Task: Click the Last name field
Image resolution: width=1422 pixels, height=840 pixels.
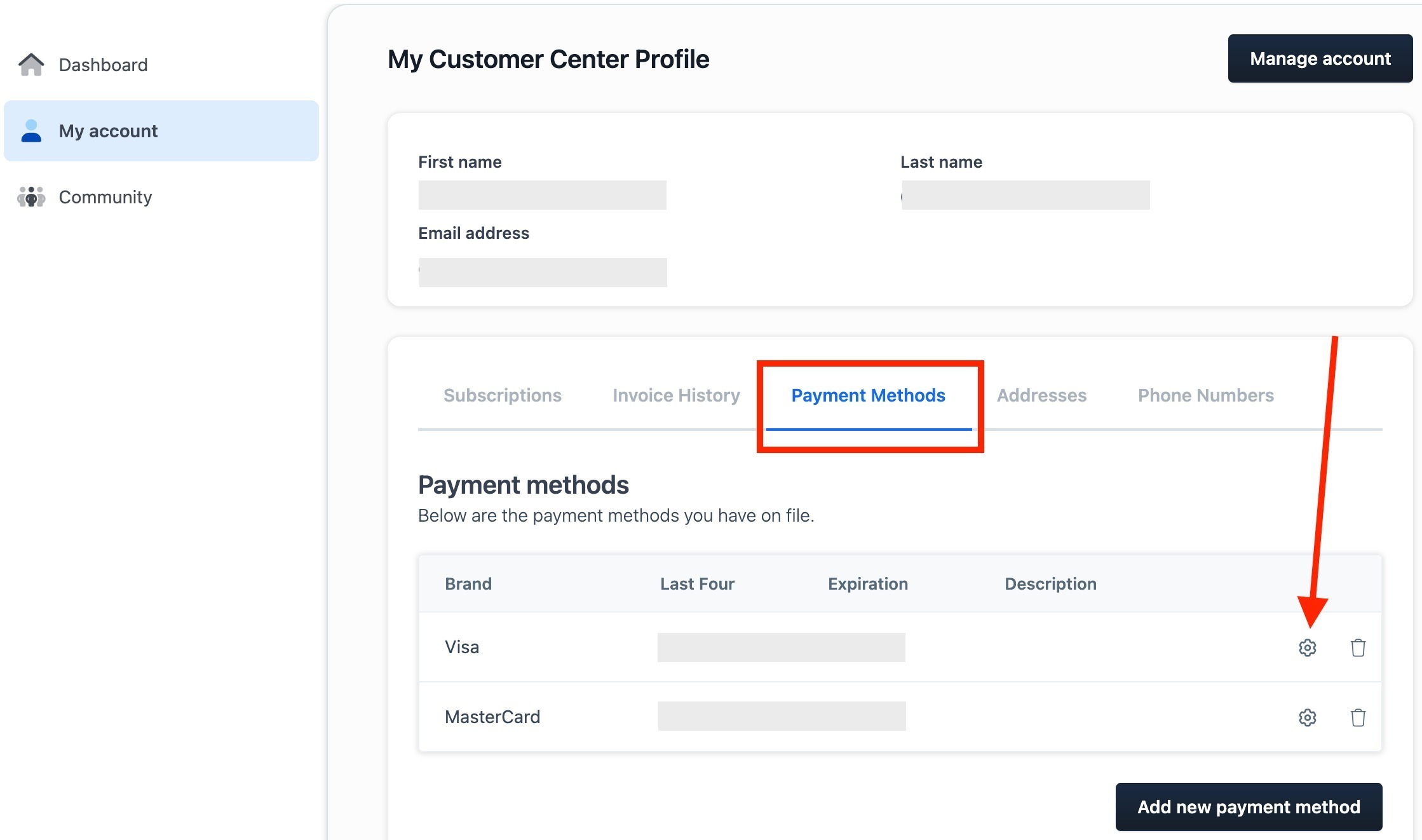Action: [1025, 195]
